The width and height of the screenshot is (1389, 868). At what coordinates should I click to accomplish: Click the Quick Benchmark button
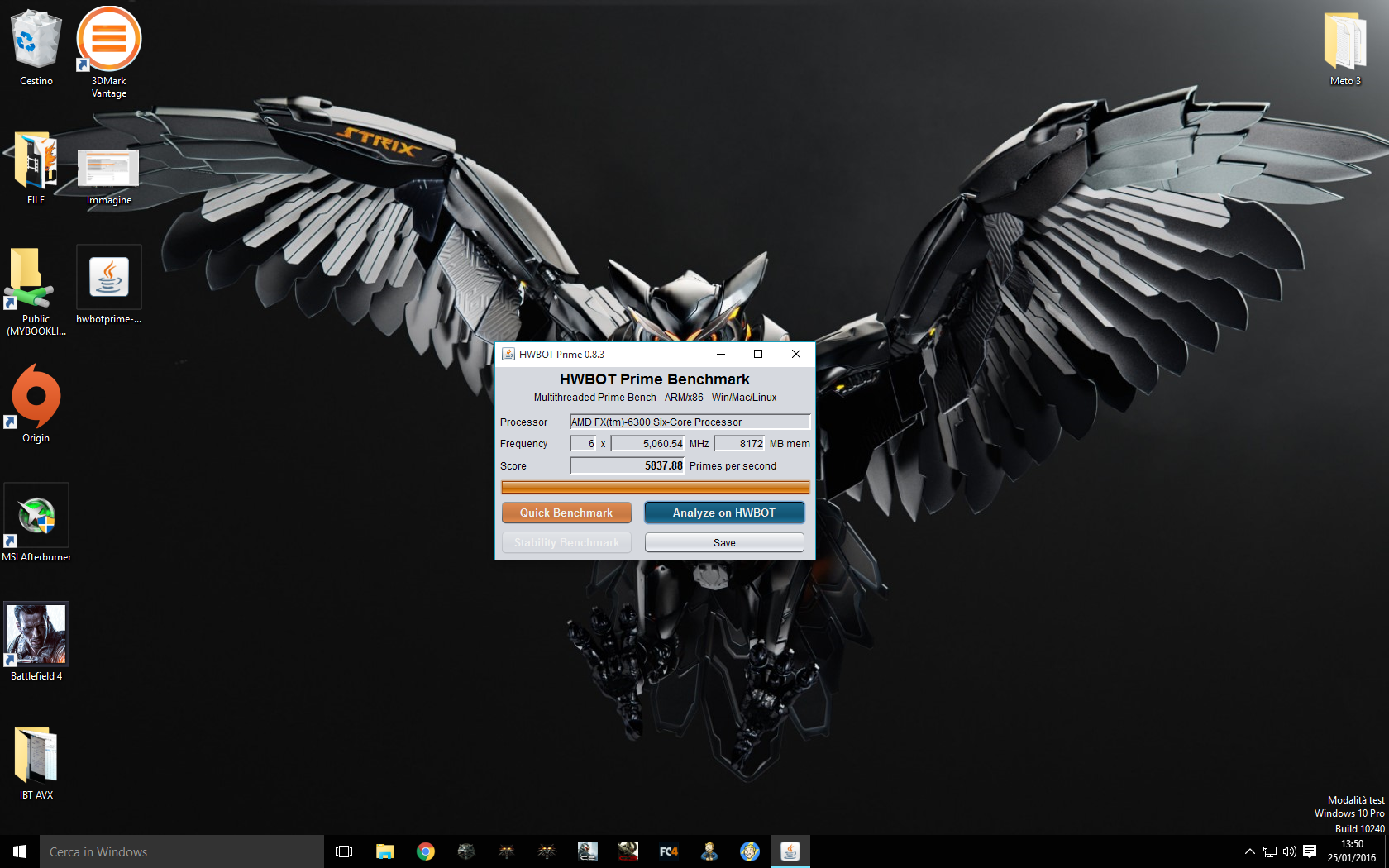coord(566,513)
